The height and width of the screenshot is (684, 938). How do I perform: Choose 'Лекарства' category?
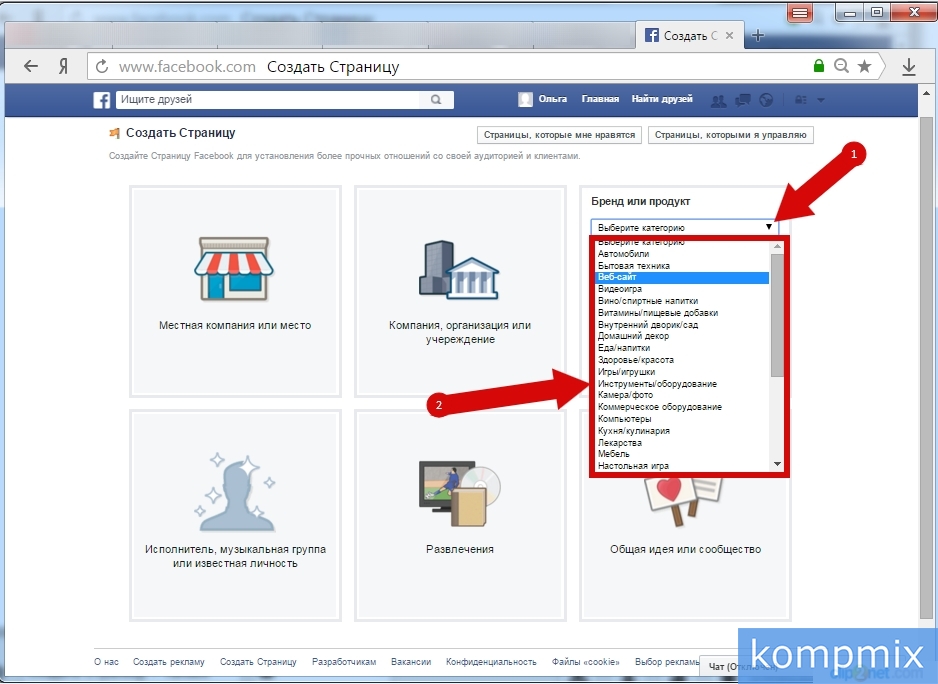click(x=683, y=443)
